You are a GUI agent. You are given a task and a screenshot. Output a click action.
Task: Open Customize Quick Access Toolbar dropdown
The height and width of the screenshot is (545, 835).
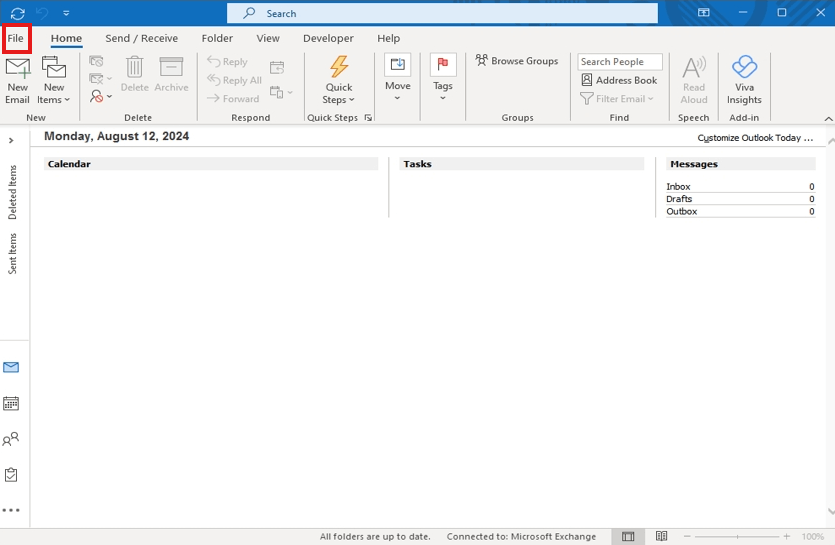(66, 13)
